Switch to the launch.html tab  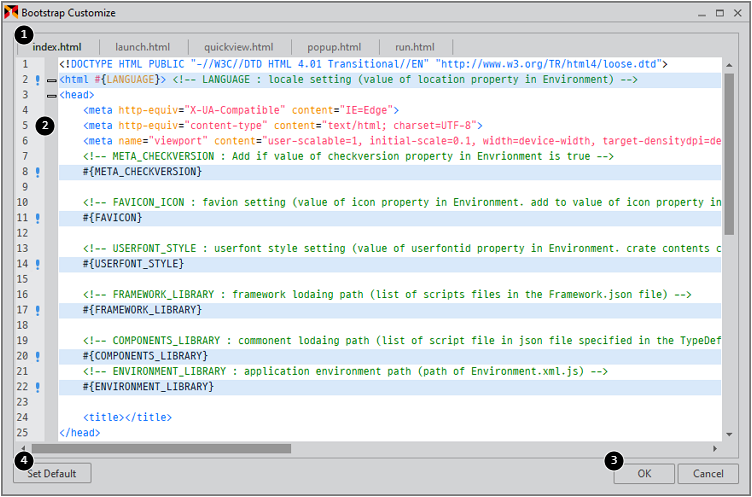[142, 47]
